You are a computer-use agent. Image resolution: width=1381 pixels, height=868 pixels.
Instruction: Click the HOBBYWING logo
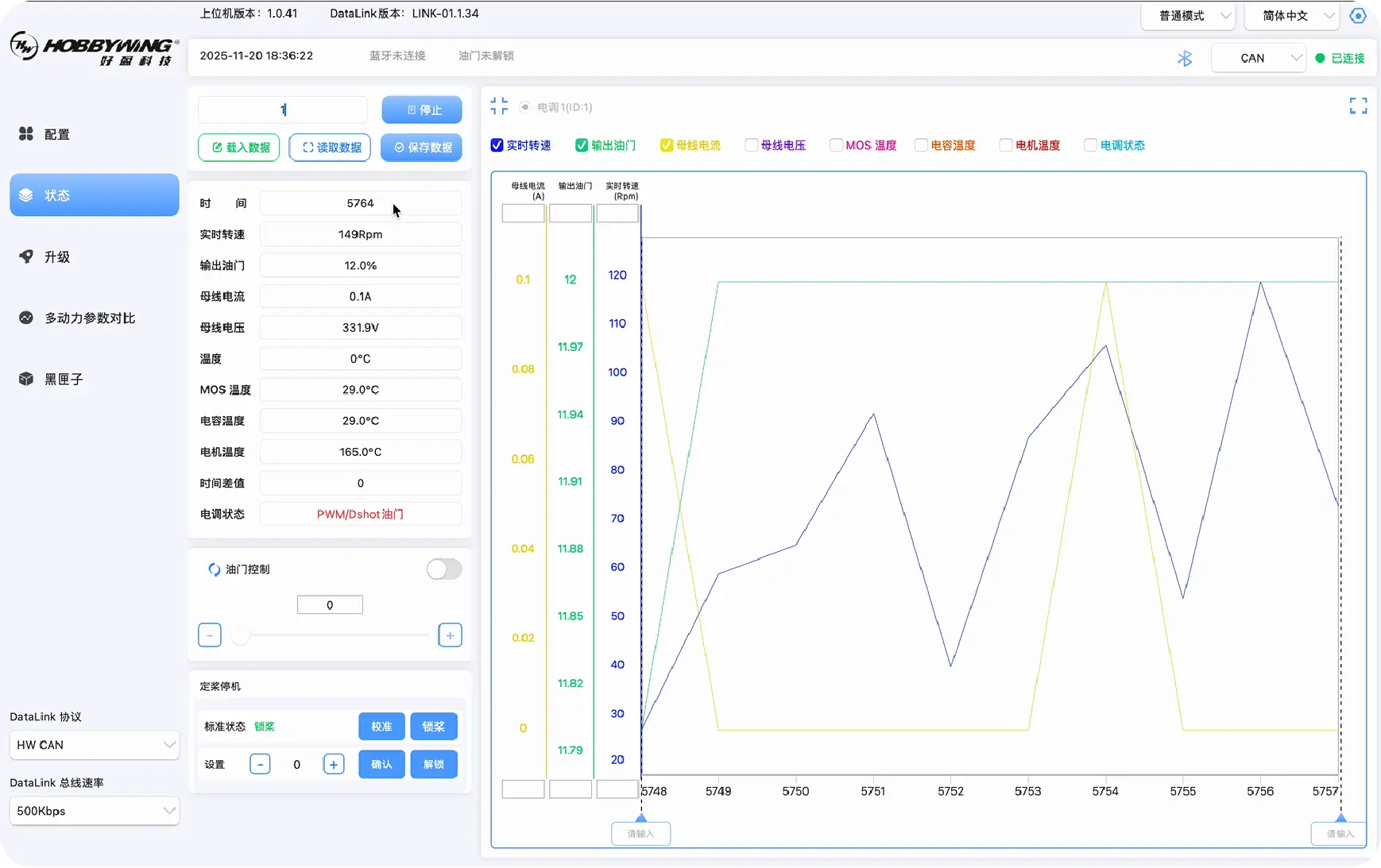94,48
